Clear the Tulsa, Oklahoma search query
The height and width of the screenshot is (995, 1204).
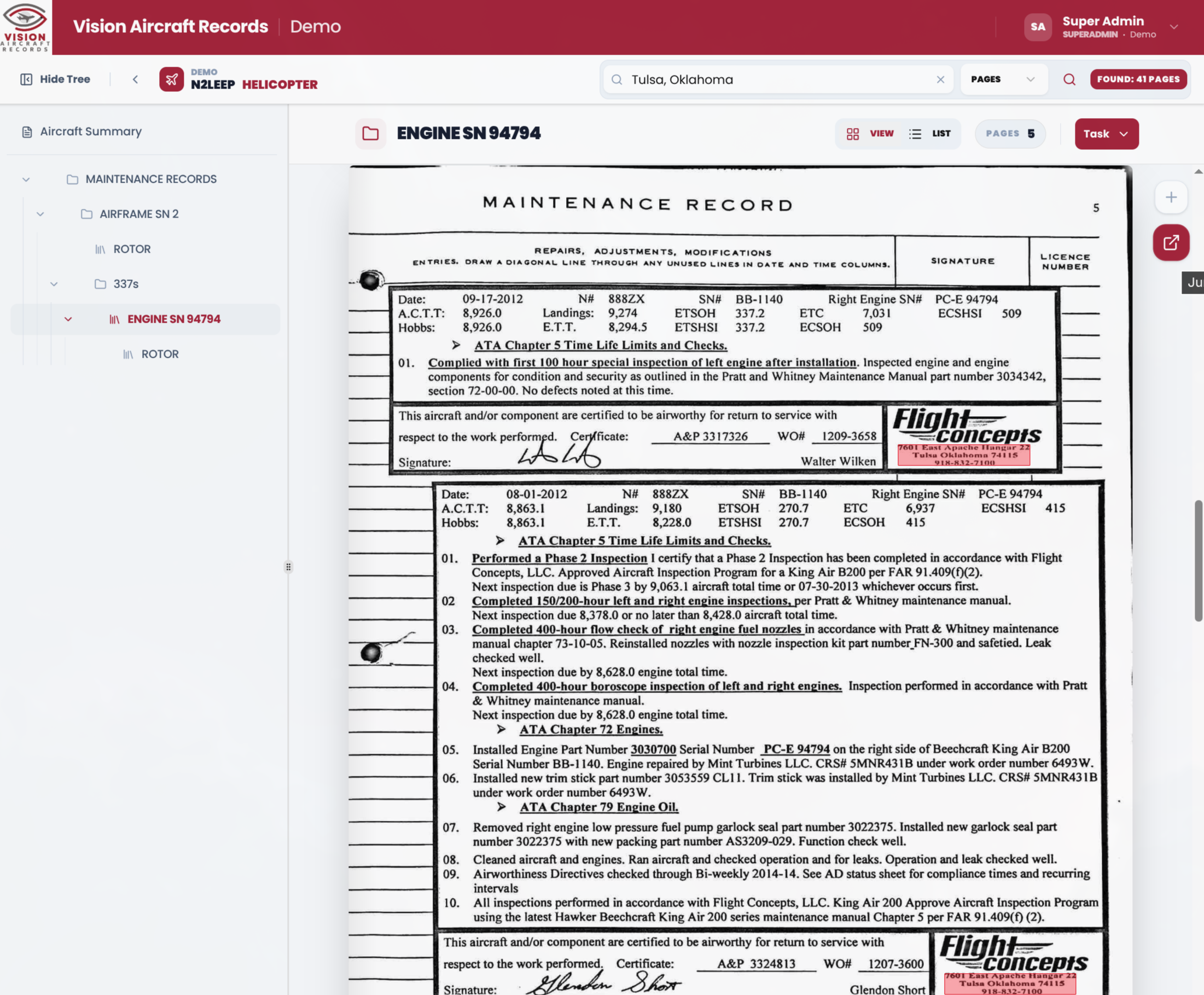click(940, 79)
